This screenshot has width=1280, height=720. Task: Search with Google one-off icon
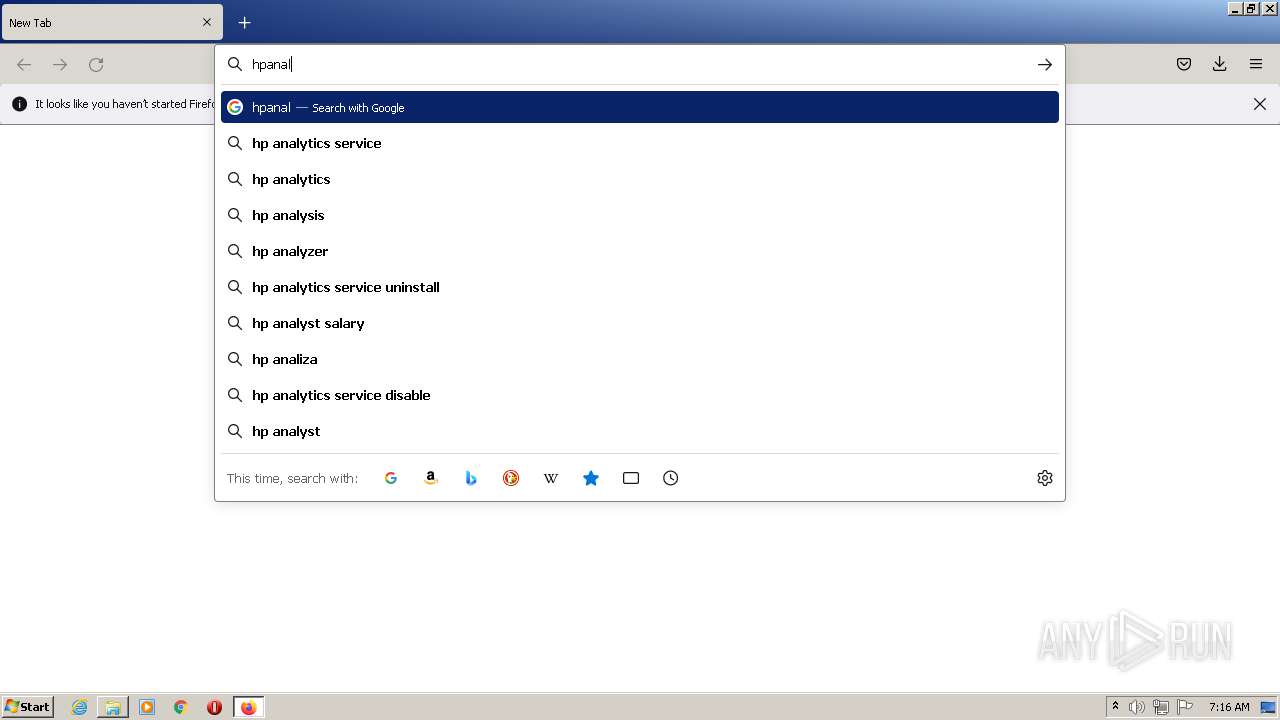[x=391, y=478]
